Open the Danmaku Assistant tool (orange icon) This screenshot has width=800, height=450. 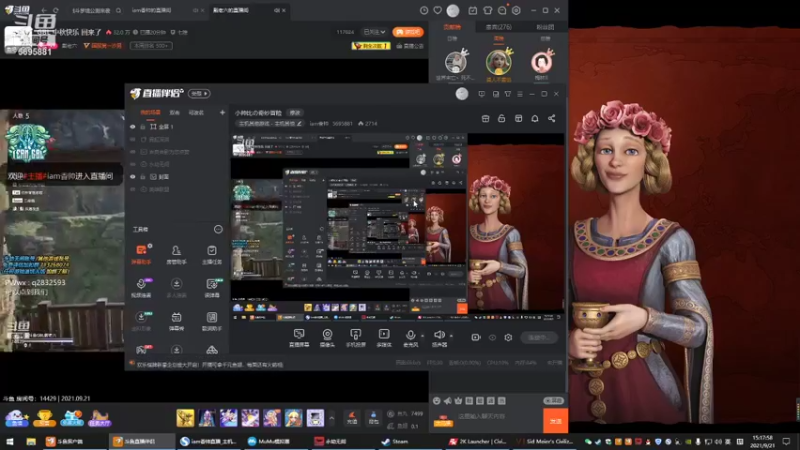point(142,254)
